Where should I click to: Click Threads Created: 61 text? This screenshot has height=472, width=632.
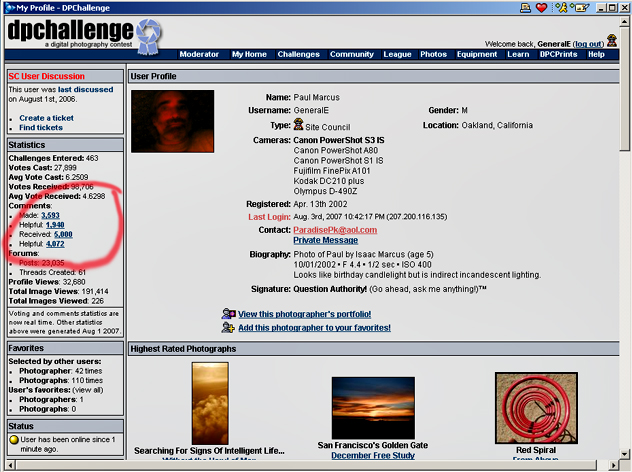(x=52, y=272)
